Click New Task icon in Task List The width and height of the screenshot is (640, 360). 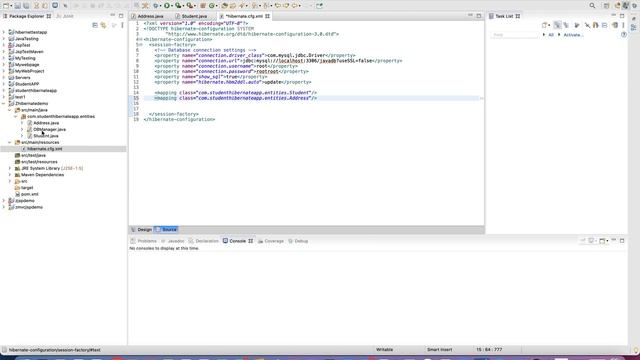[x=544, y=25]
